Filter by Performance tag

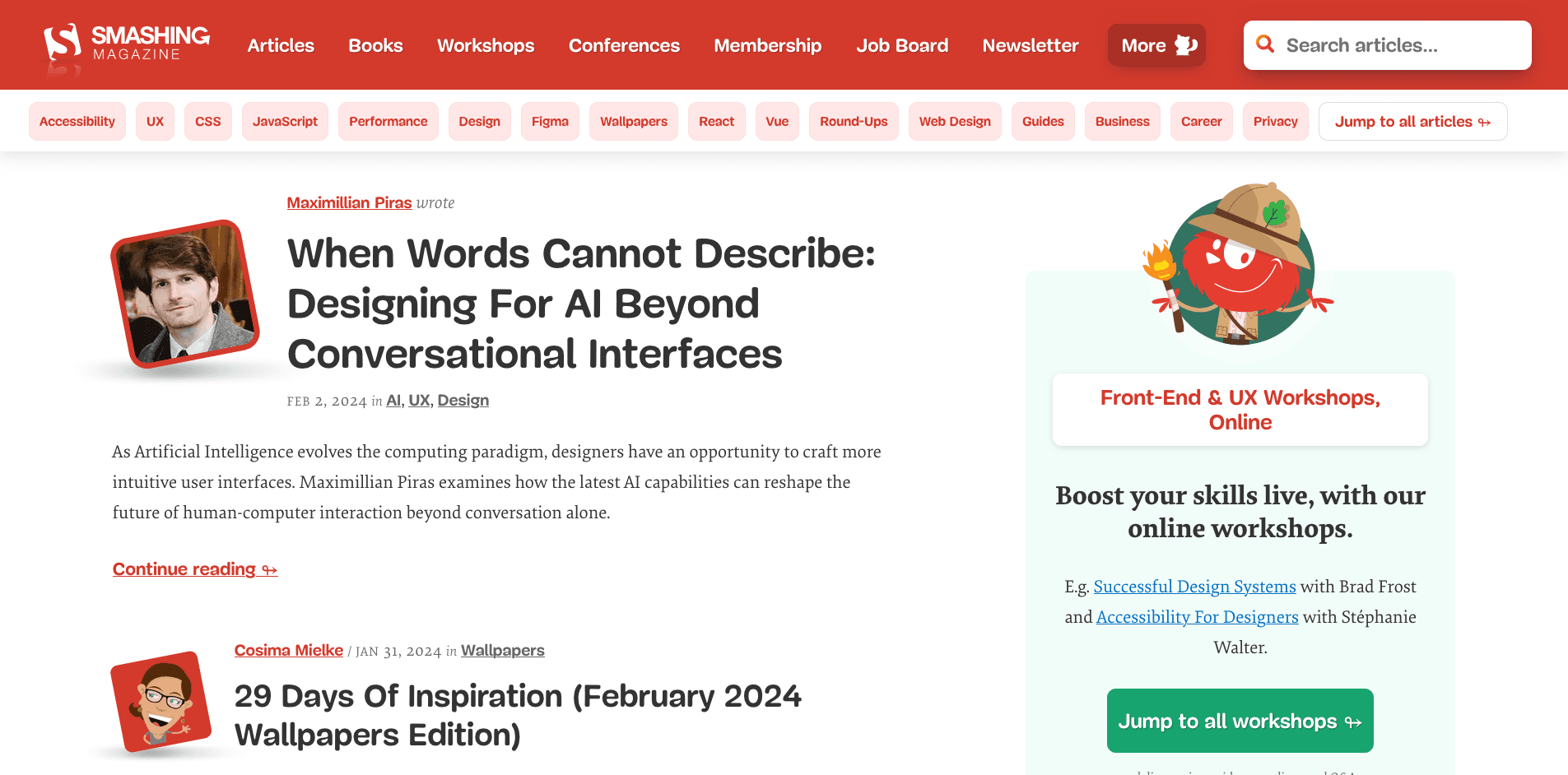(x=389, y=121)
